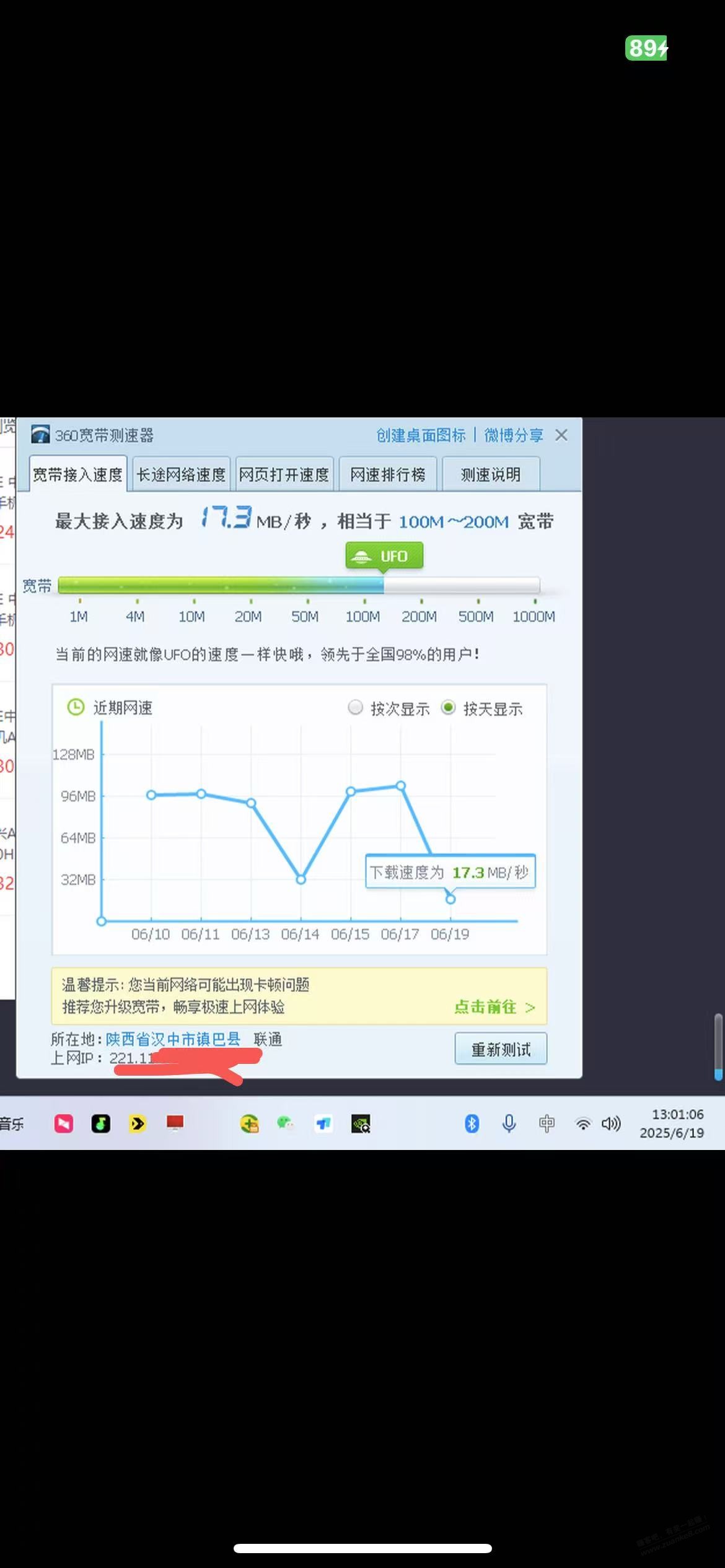Click the 音乐 label in the taskbar
This screenshot has width=725, height=1568.
point(12,1123)
